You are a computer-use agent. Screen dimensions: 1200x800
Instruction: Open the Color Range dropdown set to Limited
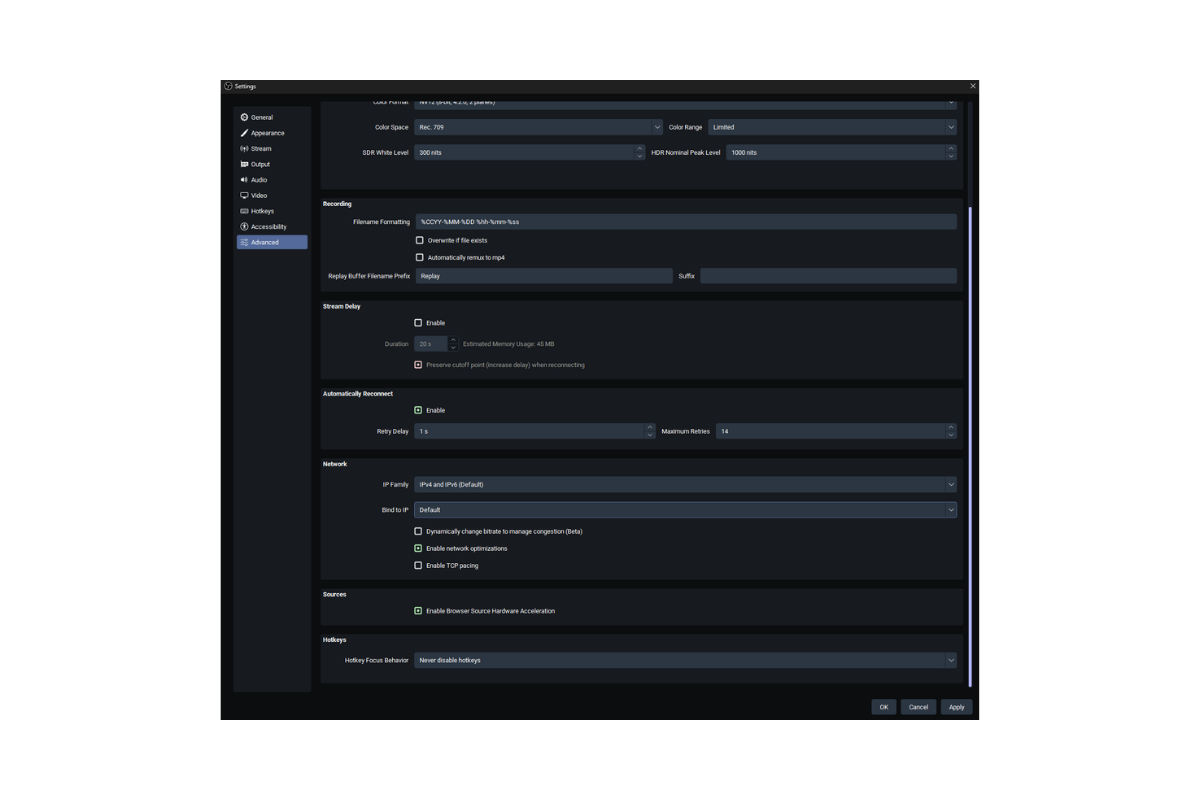(832, 127)
